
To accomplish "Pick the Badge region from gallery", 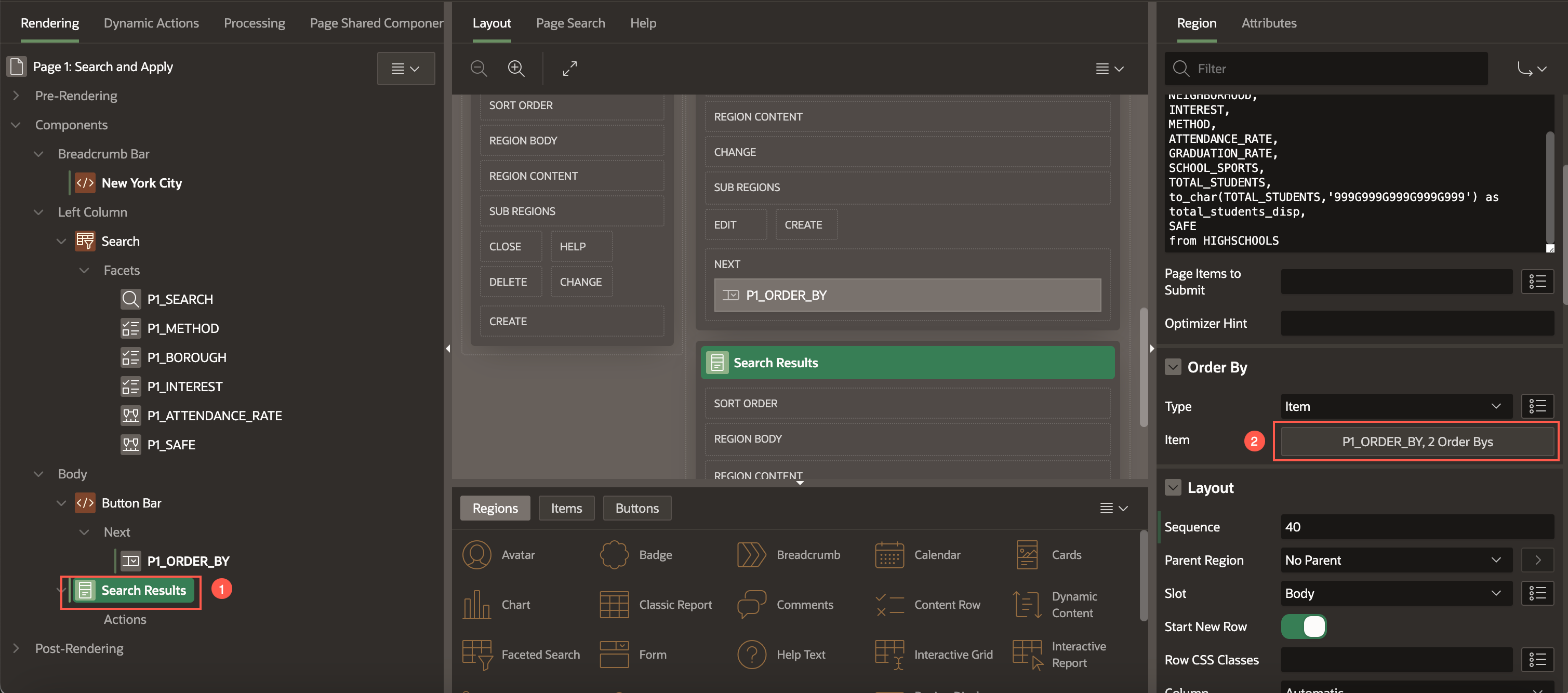I will click(x=636, y=555).
